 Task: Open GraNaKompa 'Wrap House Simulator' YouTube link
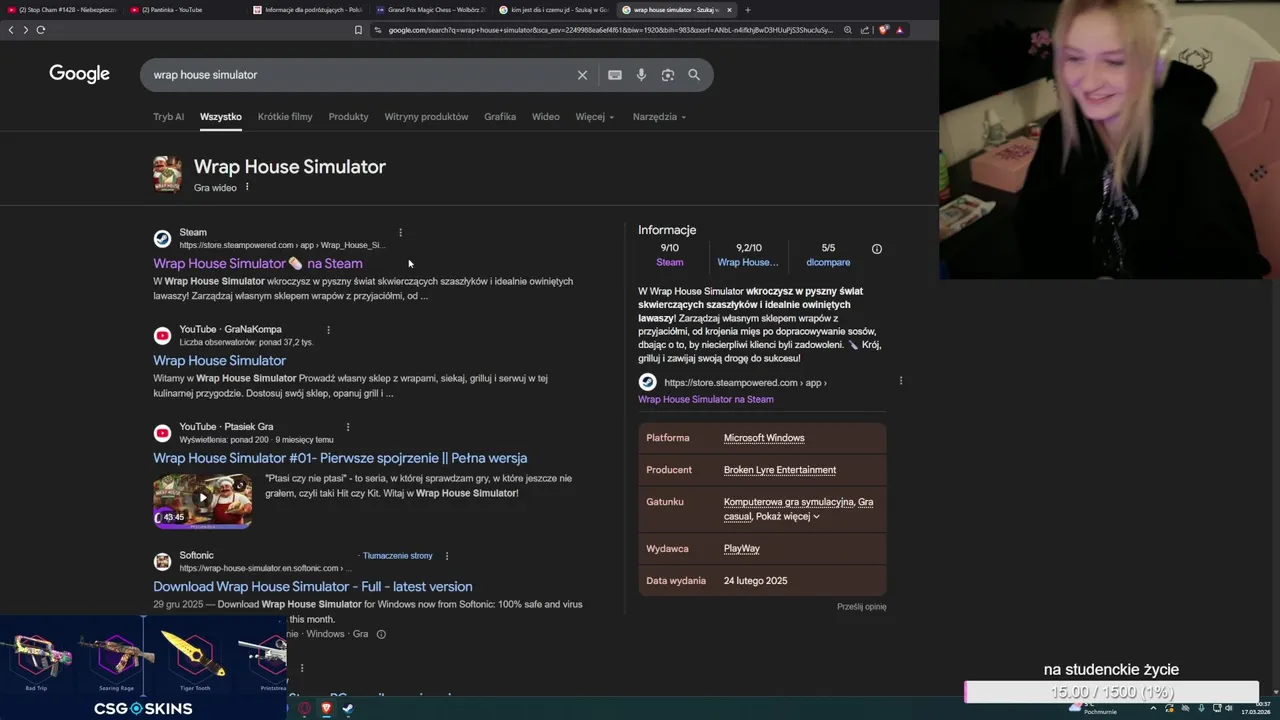(219, 361)
